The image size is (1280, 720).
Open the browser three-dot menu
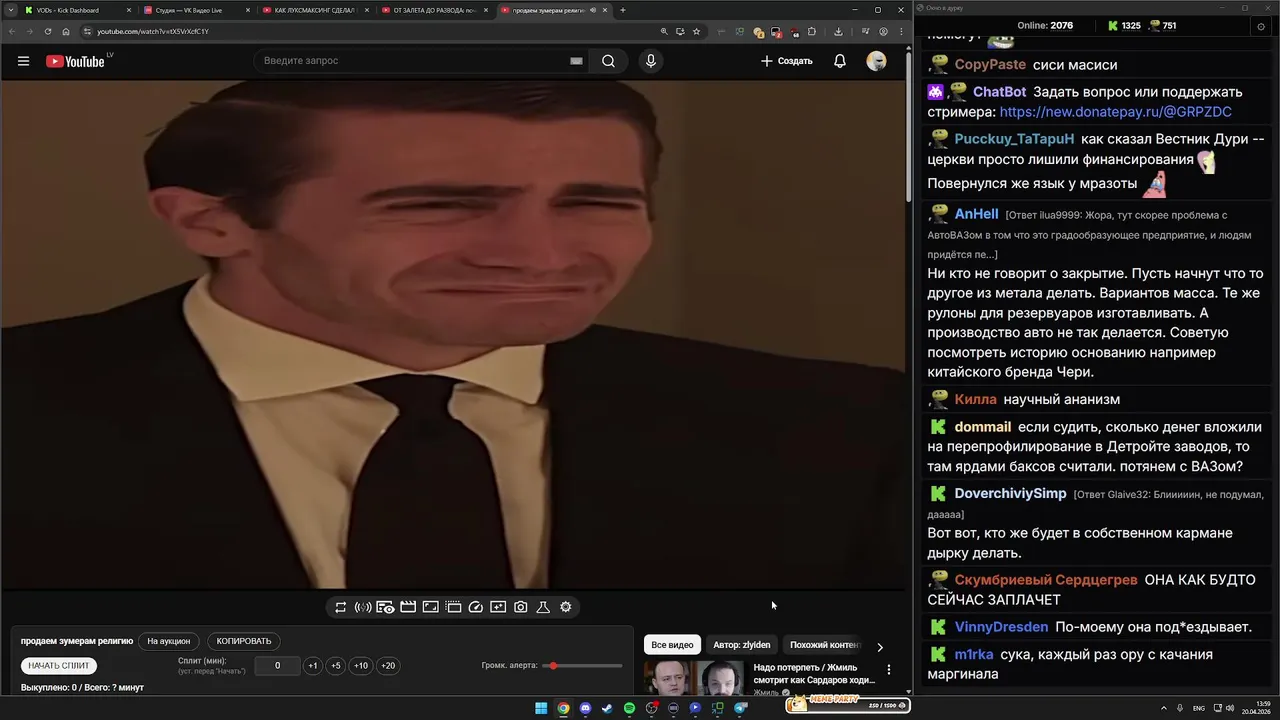(x=899, y=31)
